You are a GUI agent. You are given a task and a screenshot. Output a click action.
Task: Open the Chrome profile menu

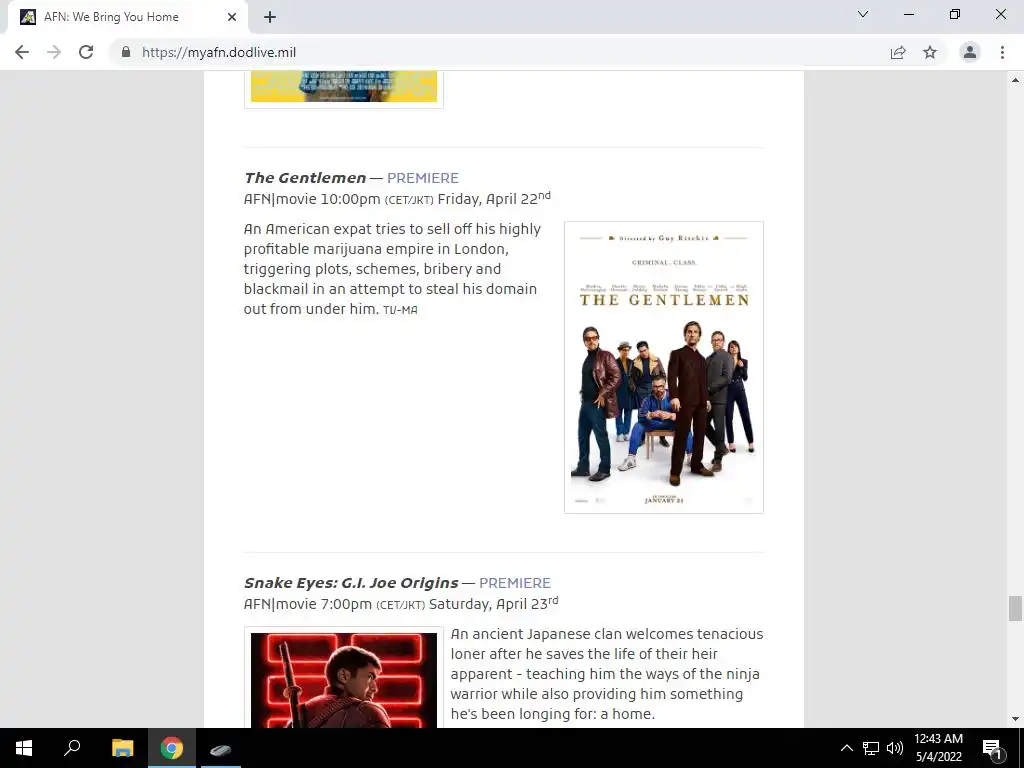[970, 52]
